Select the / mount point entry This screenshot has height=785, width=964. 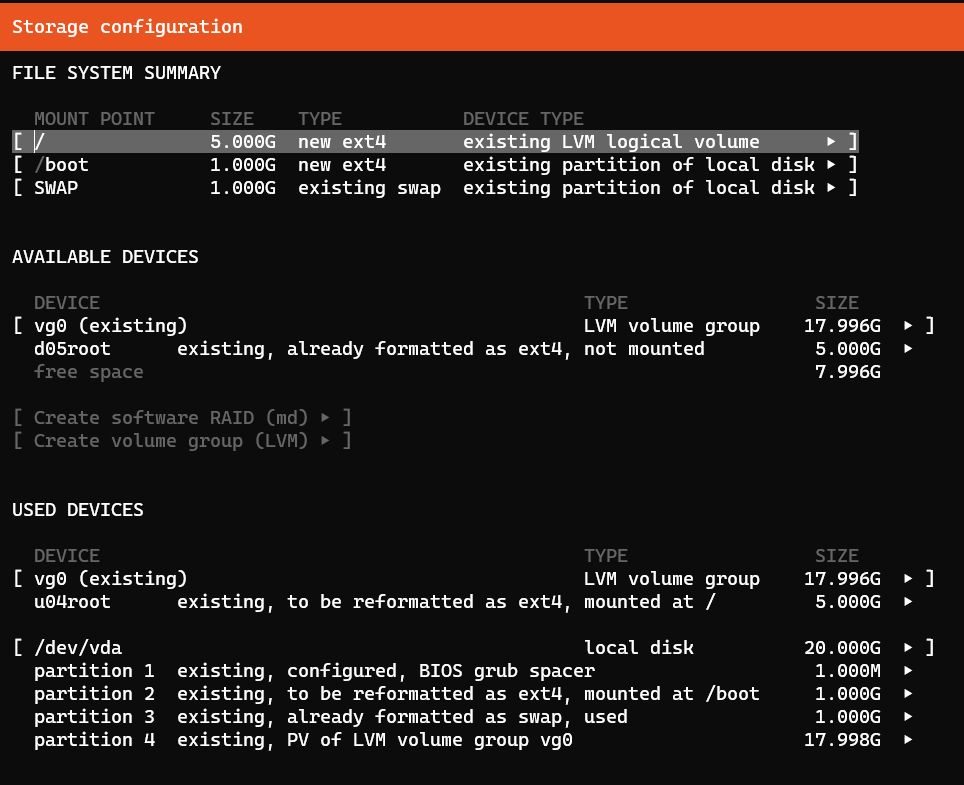[435, 142]
